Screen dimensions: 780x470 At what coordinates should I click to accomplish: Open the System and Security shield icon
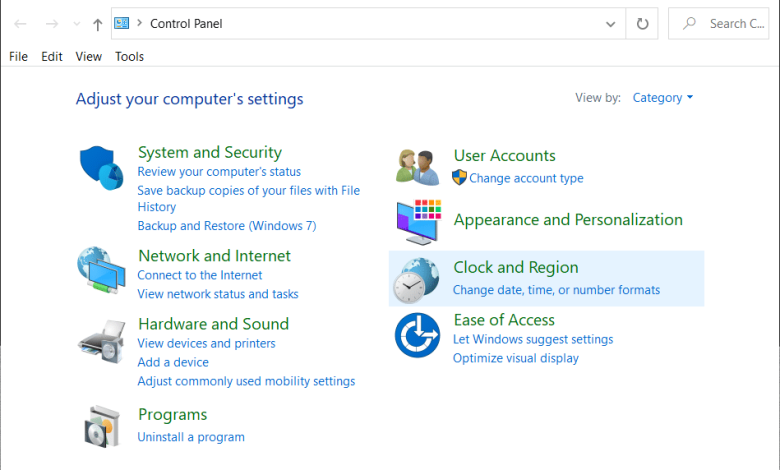click(101, 168)
